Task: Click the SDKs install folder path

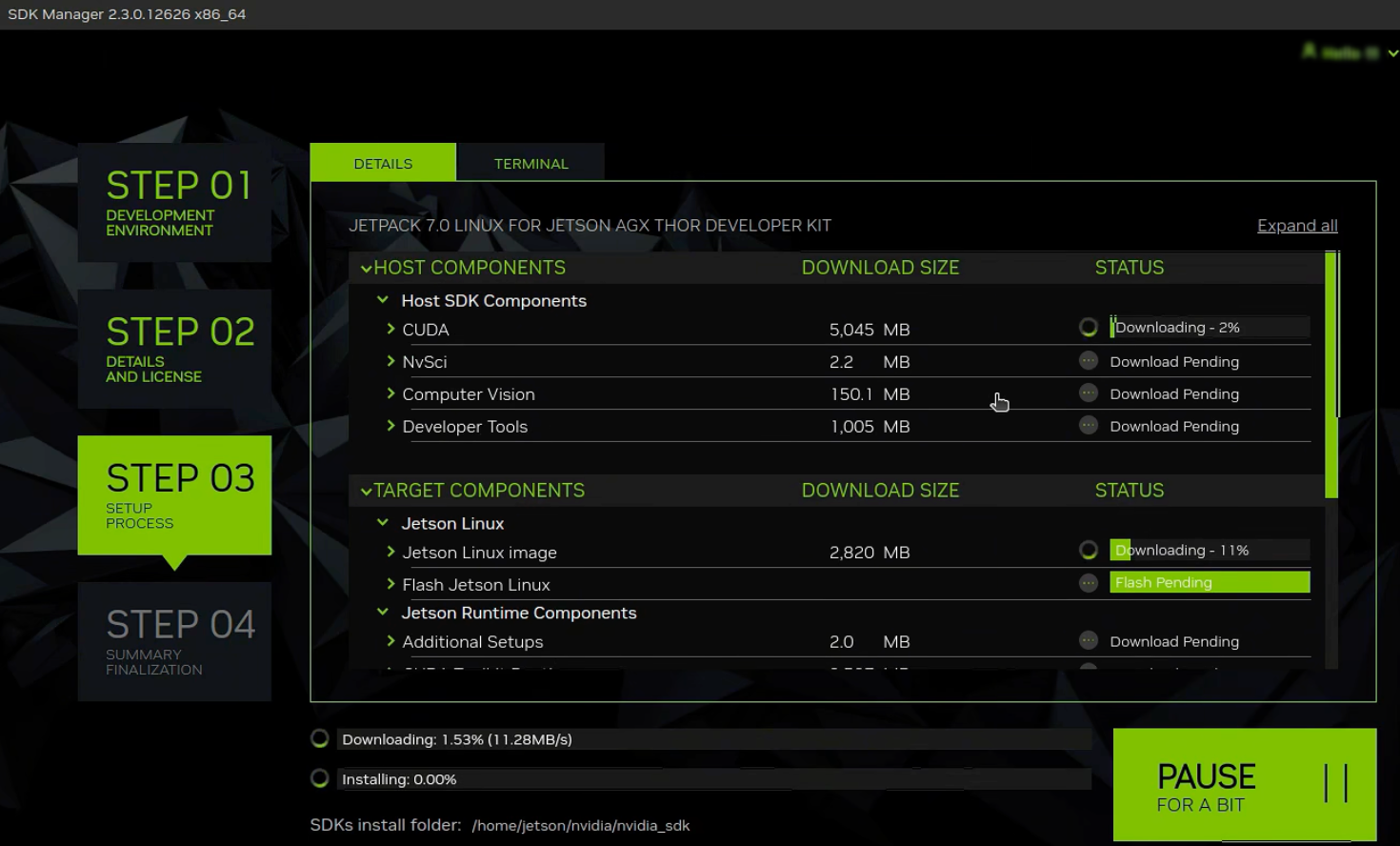Action: point(580,826)
